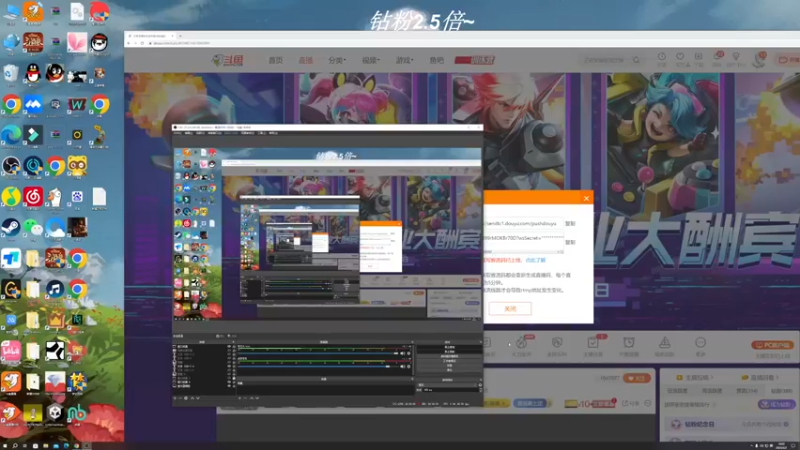Click the 钻粉纪念日 row

pos(730,424)
